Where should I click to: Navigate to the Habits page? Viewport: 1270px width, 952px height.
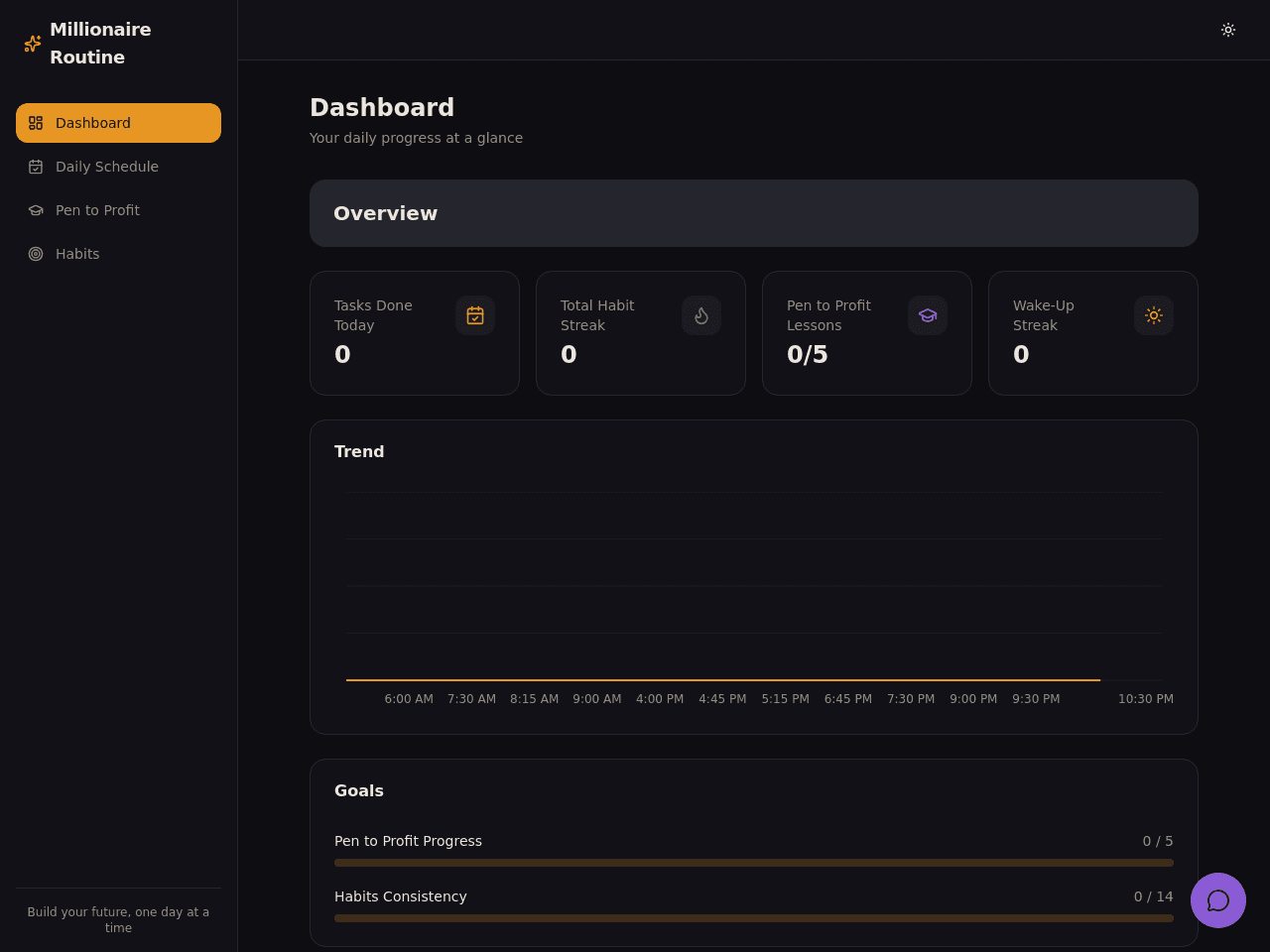pos(118,254)
